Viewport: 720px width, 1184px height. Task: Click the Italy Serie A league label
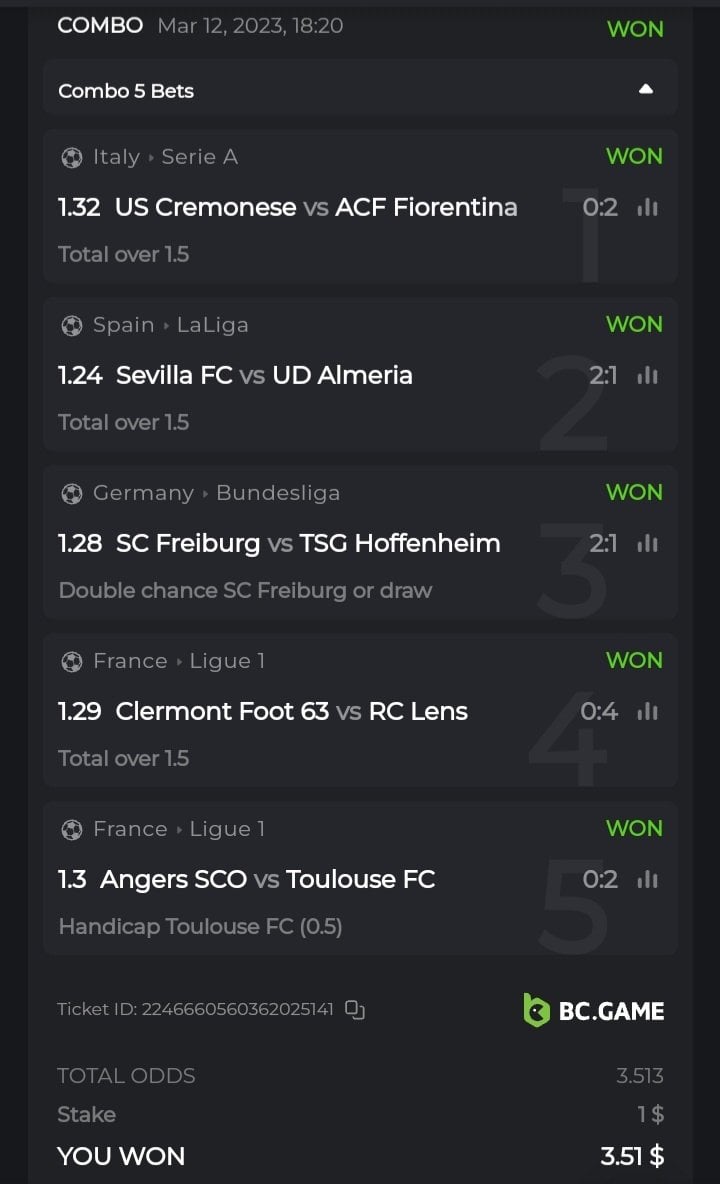pos(165,157)
